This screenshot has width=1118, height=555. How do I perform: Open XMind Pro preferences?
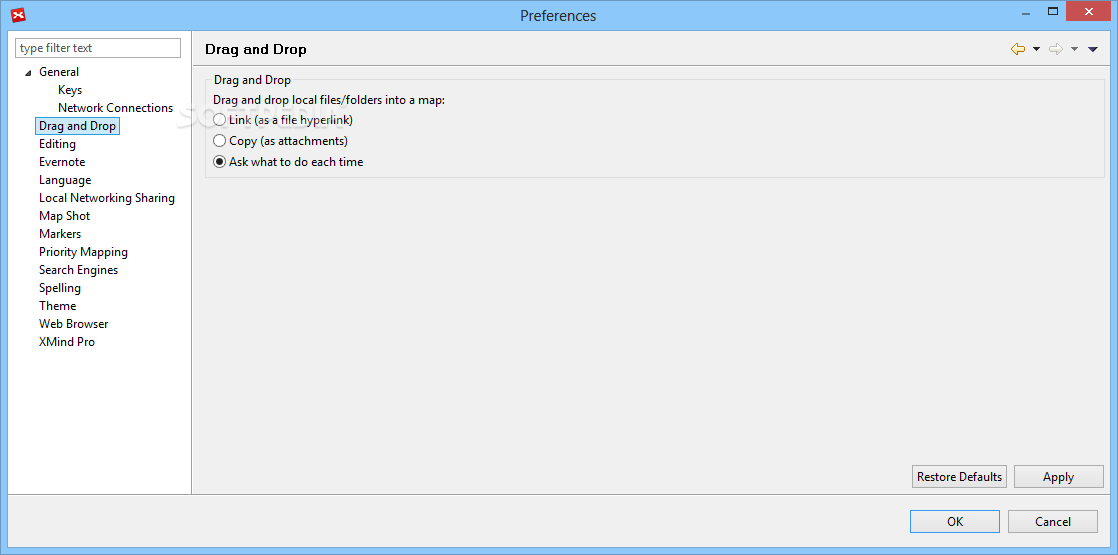[67, 342]
